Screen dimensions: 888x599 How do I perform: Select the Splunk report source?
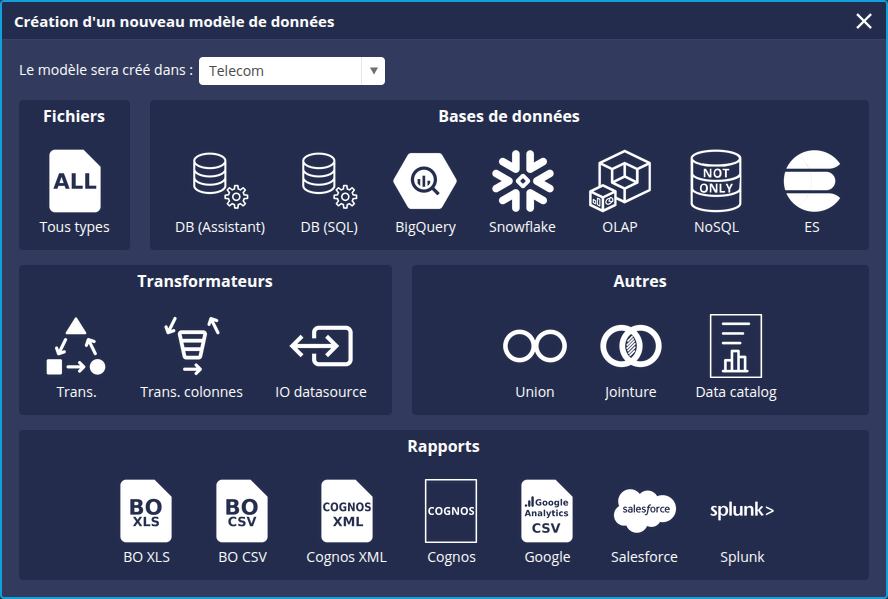[742, 511]
